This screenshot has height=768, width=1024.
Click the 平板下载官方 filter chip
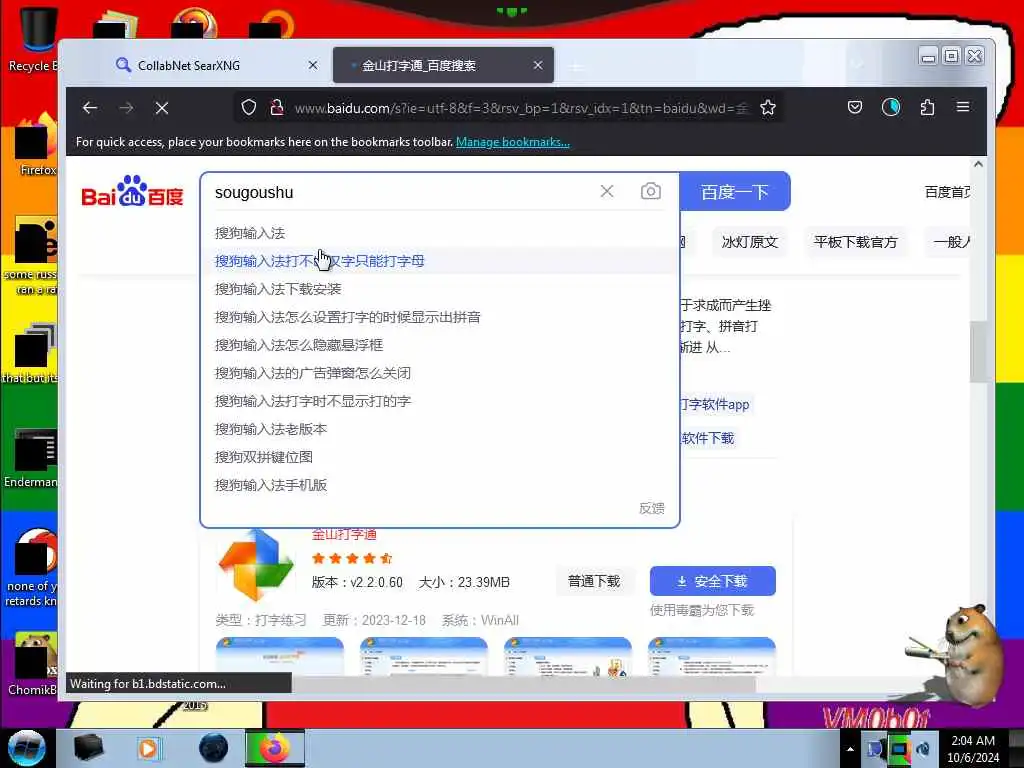pyautogui.click(x=856, y=242)
